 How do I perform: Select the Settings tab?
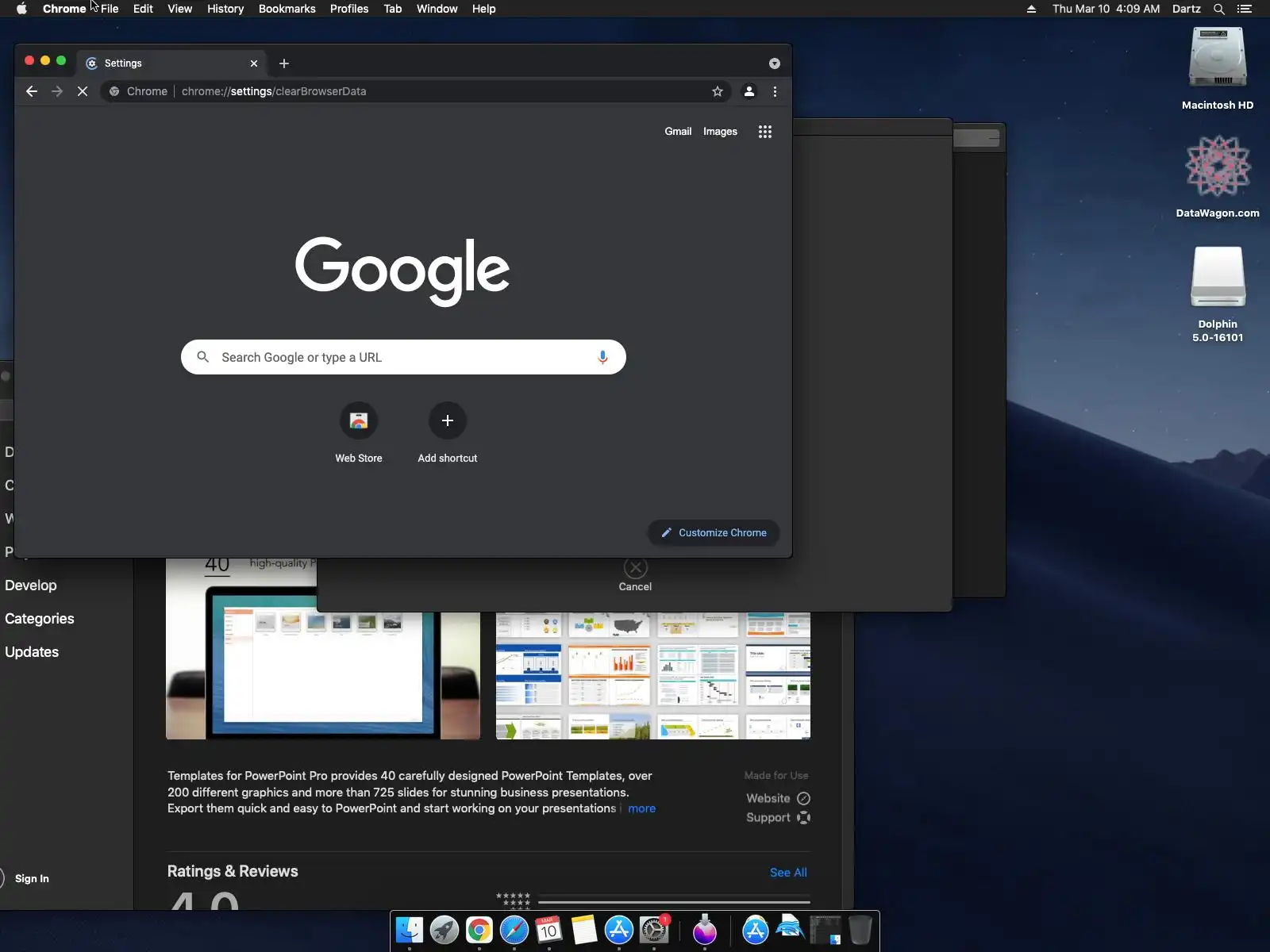pos(172,63)
